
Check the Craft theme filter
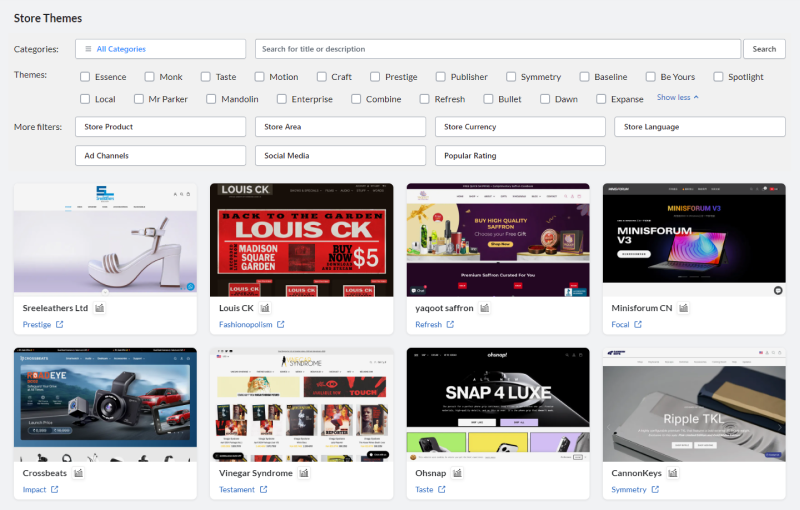coord(321,76)
